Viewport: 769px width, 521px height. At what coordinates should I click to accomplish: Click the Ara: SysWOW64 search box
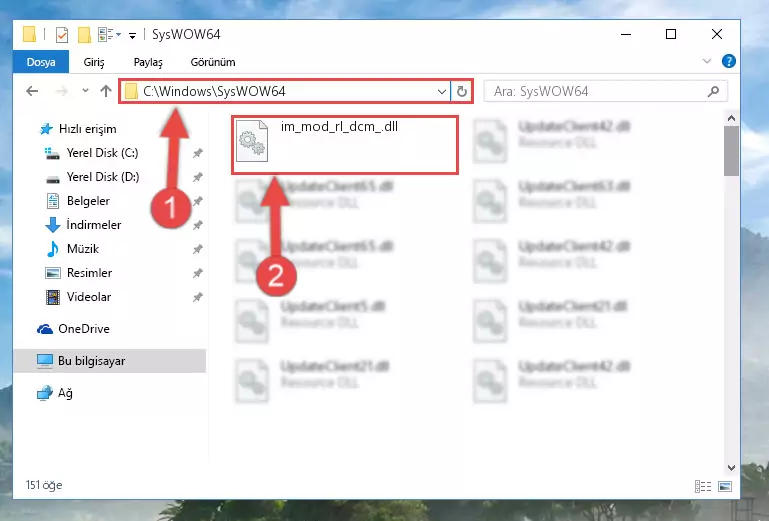point(606,91)
